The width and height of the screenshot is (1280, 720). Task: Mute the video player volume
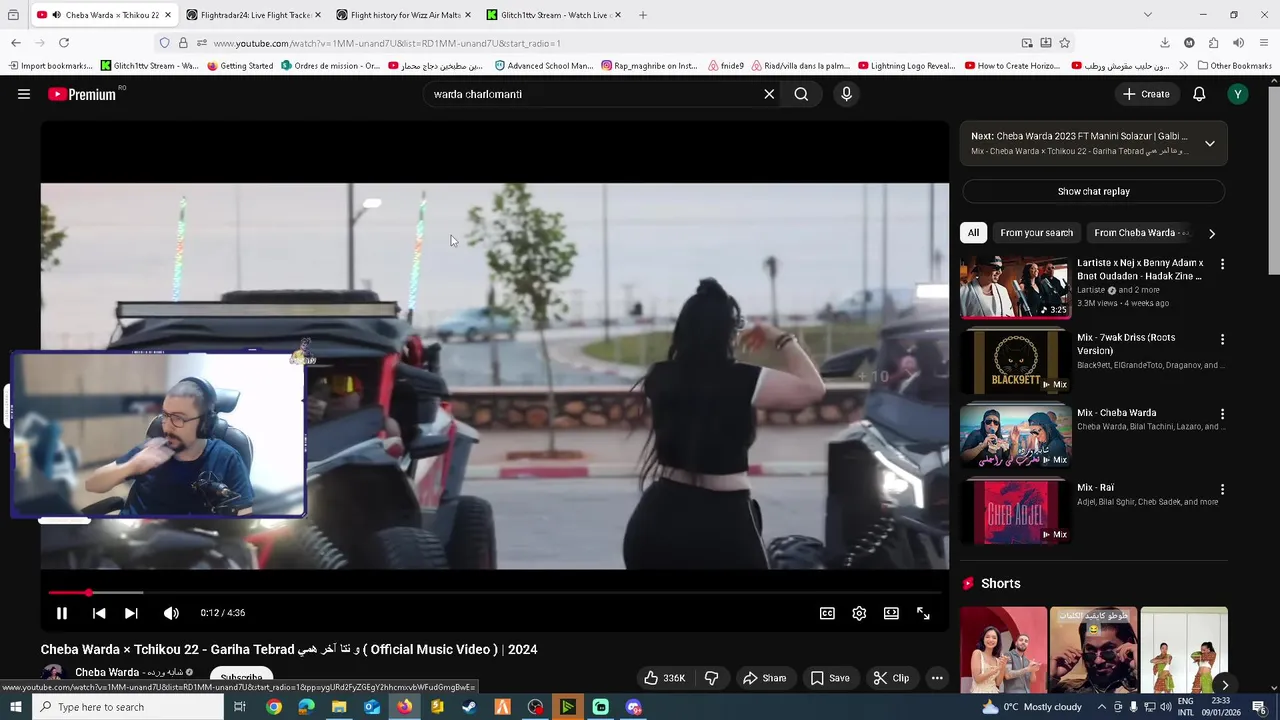[171, 613]
